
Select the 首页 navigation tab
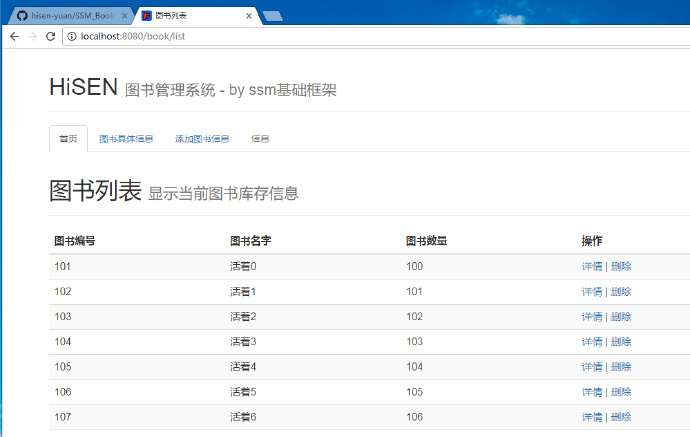[68, 139]
